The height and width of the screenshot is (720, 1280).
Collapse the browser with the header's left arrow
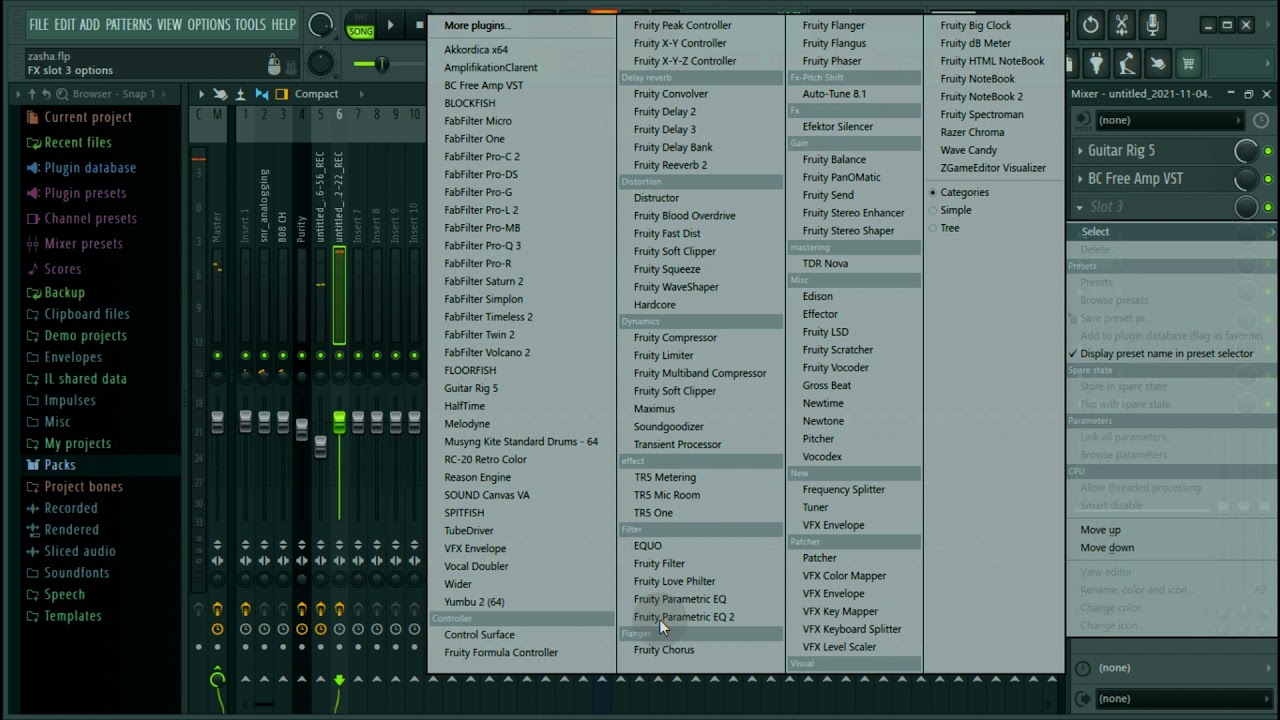tap(18, 94)
